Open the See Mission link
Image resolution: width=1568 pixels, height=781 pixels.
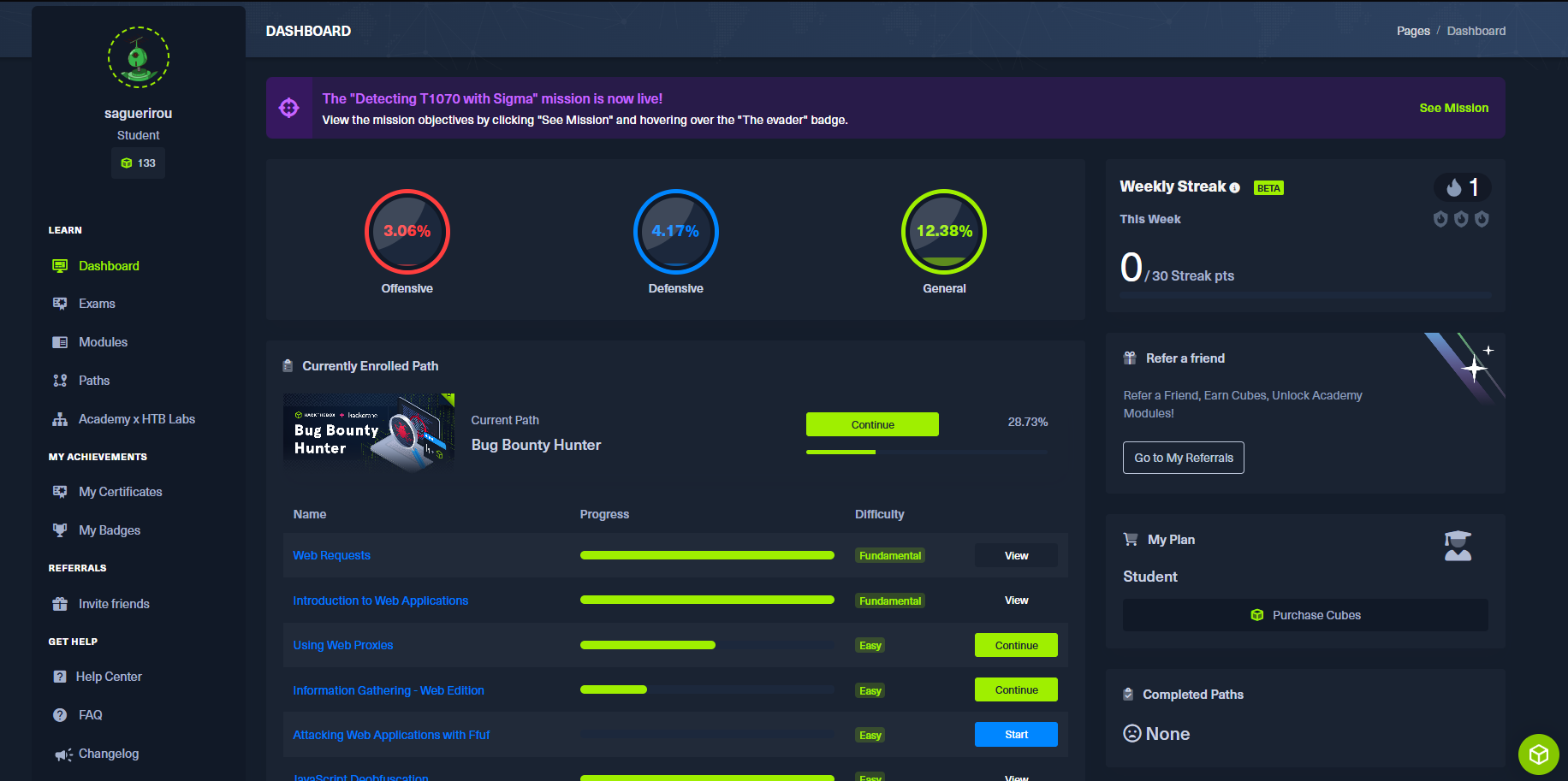(1452, 108)
